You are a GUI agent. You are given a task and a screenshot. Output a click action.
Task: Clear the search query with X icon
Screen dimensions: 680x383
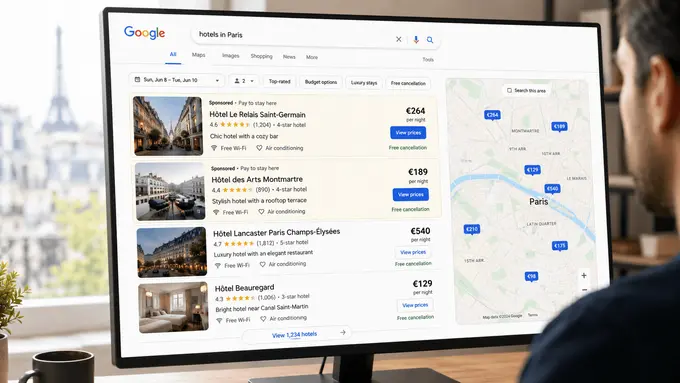pos(399,39)
